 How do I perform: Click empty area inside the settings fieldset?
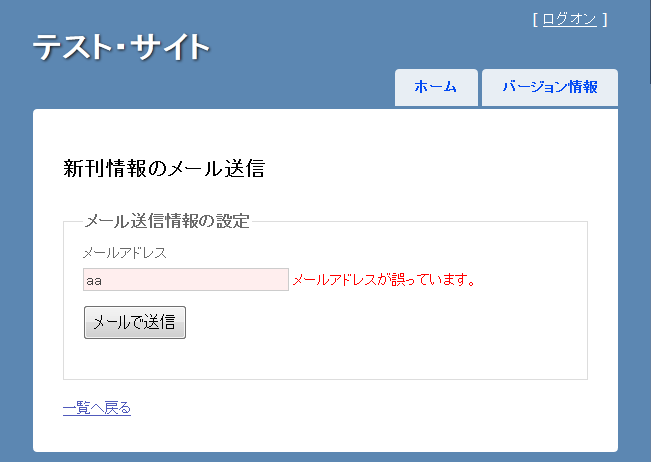(x=374, y=353)
